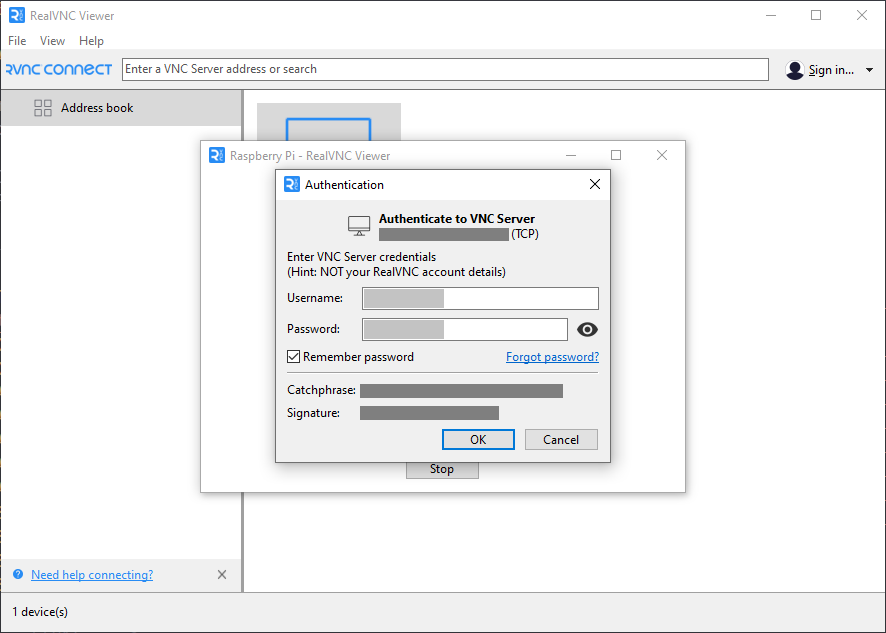
Task: Click the 1 device(s) status bar text
Action: tap(40, 612)
